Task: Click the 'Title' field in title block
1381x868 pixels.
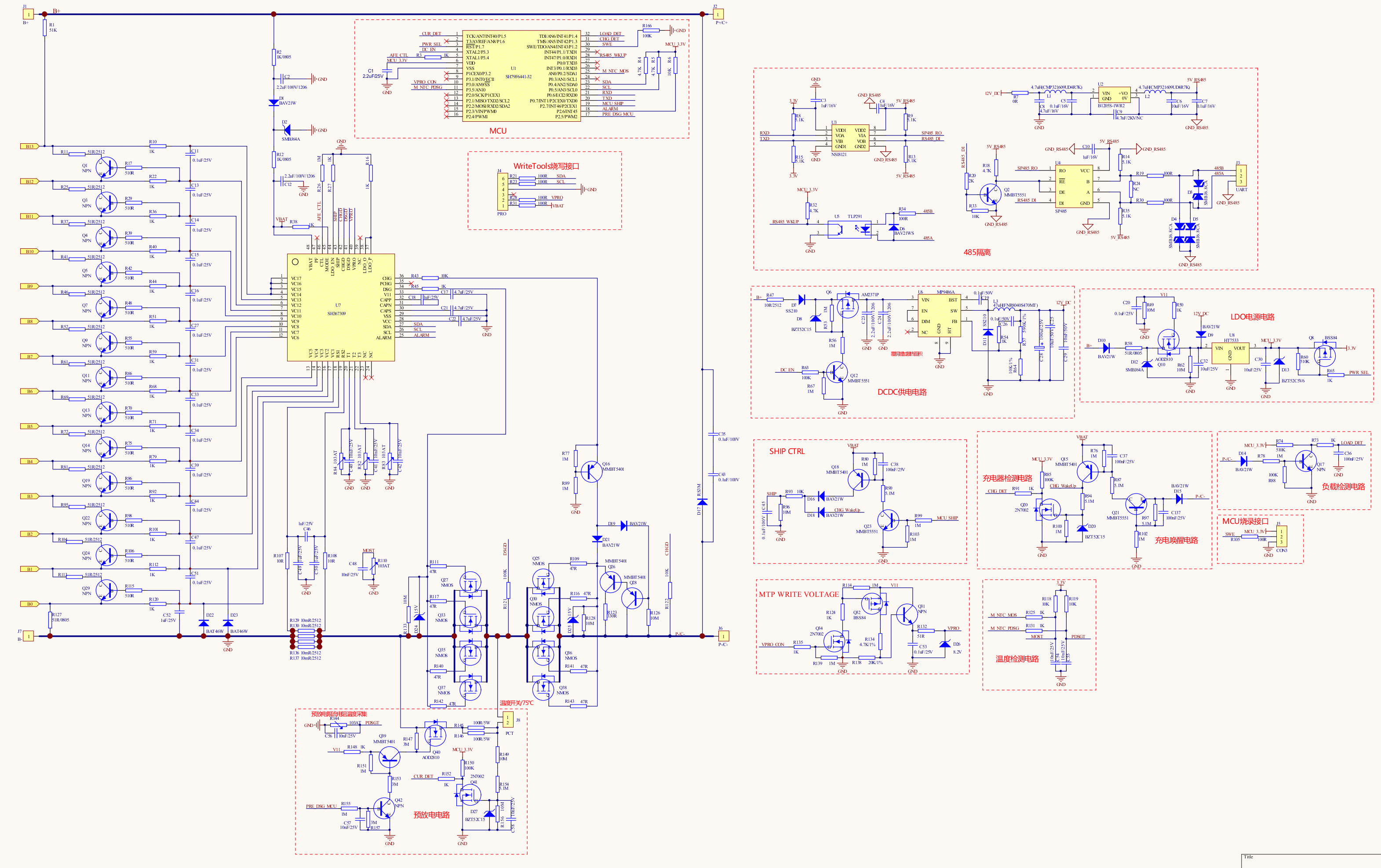Action: (1249, 857)
